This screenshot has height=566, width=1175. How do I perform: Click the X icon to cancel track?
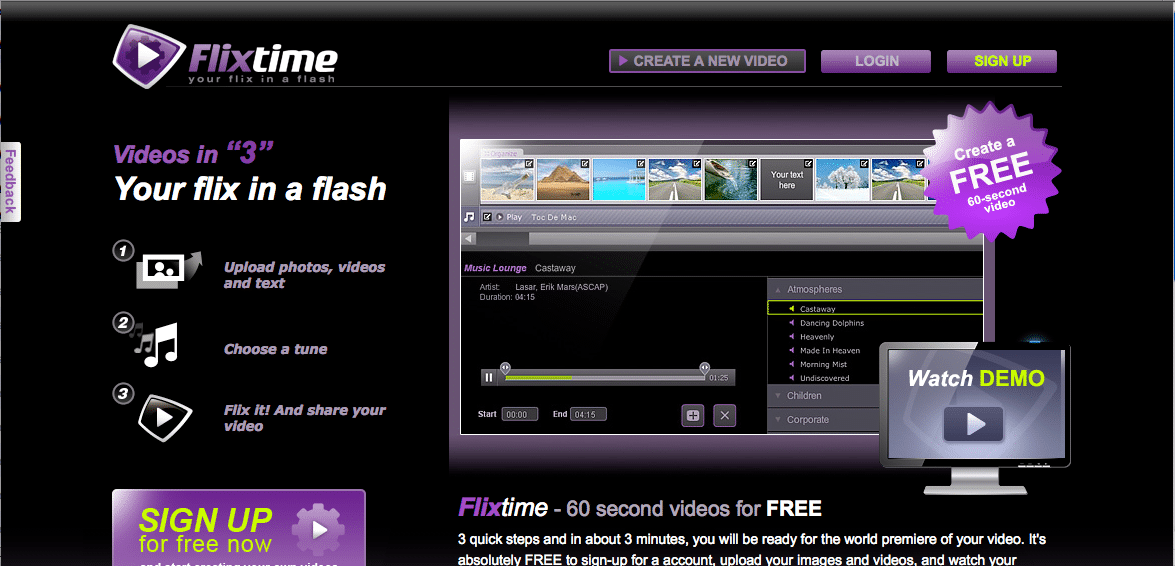click(725, 415)
